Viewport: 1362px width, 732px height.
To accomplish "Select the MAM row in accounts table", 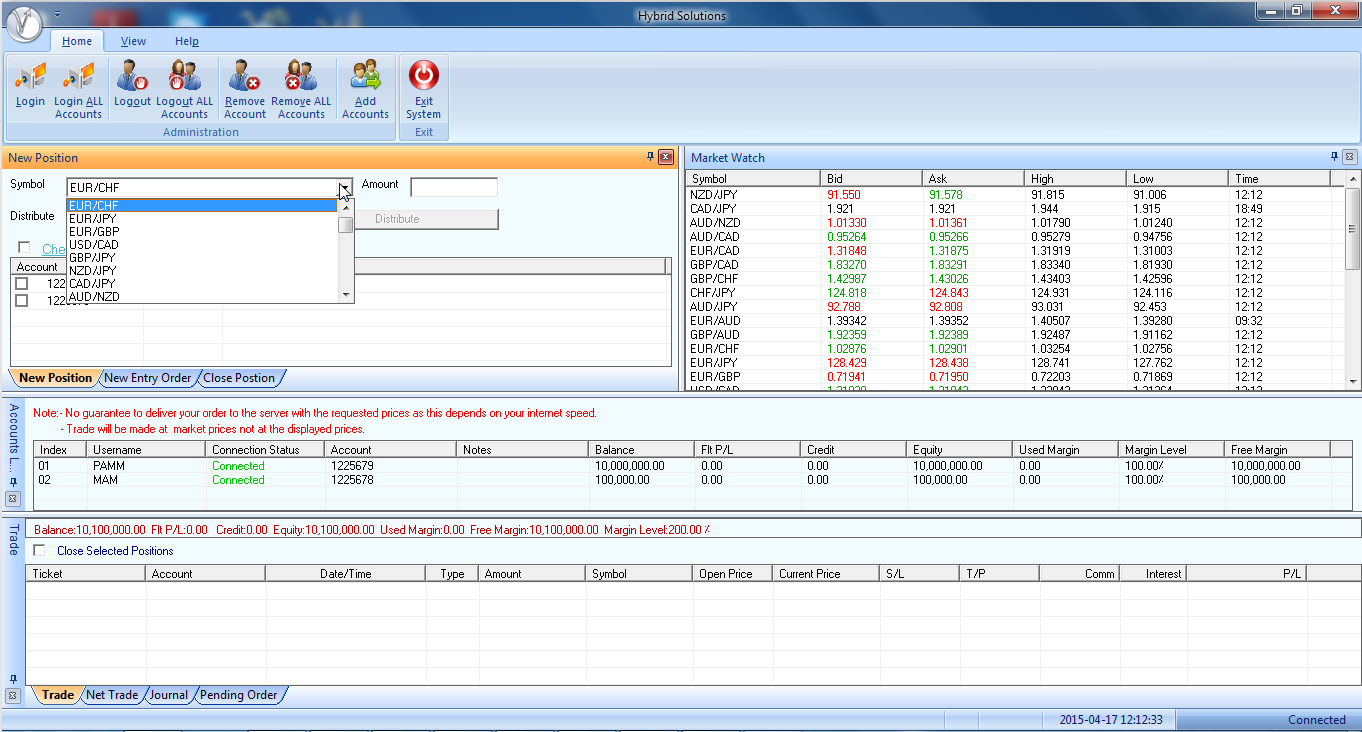I will coord(692,480).
